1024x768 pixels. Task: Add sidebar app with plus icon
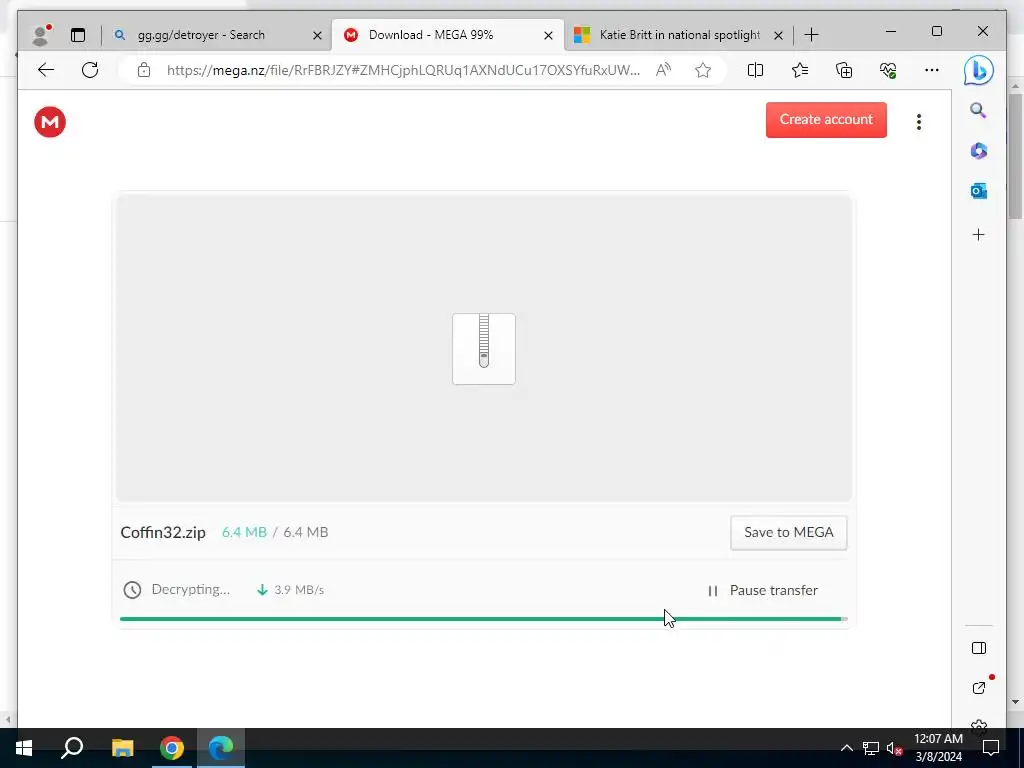(x=978, y=234)
